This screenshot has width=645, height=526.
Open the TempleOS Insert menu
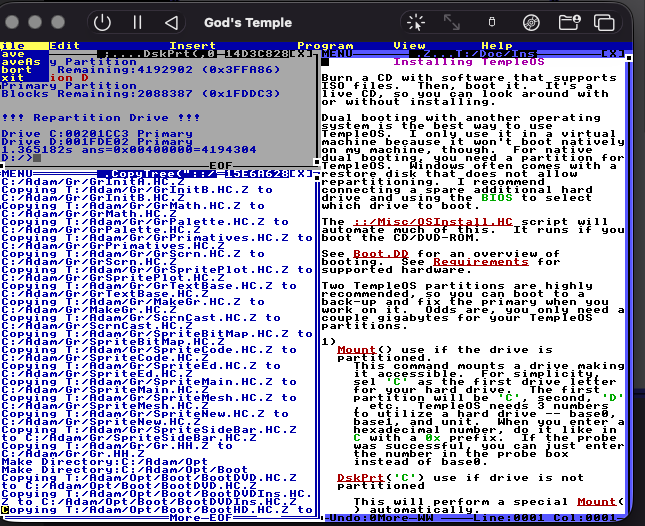click(193, 46)
